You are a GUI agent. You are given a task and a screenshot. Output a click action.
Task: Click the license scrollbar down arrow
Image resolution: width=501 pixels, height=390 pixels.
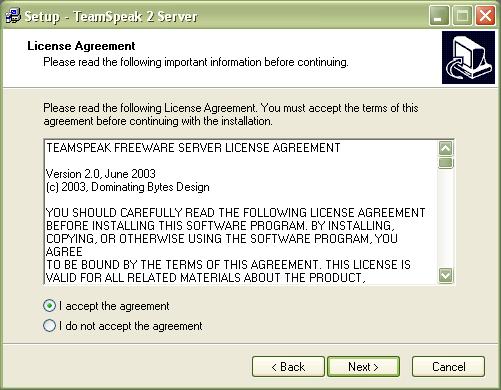click(x=446, y=276)
